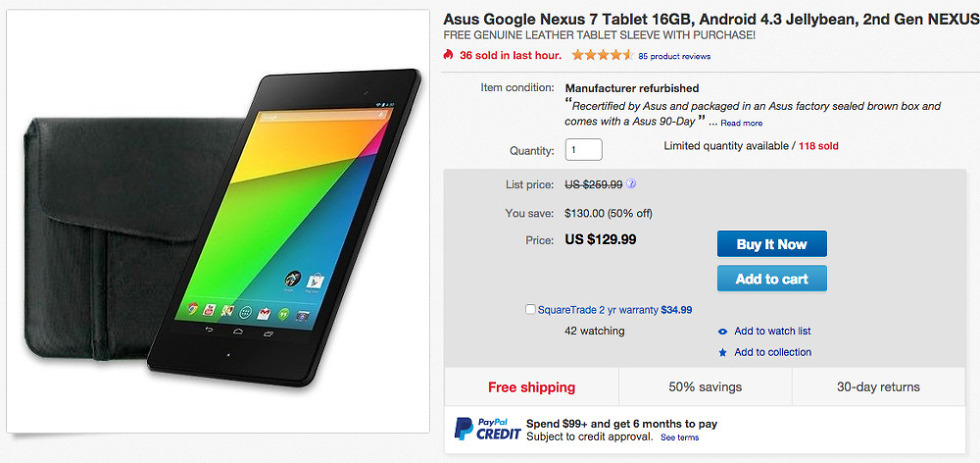Click the 118 sold link

click(x=818, y=146)
